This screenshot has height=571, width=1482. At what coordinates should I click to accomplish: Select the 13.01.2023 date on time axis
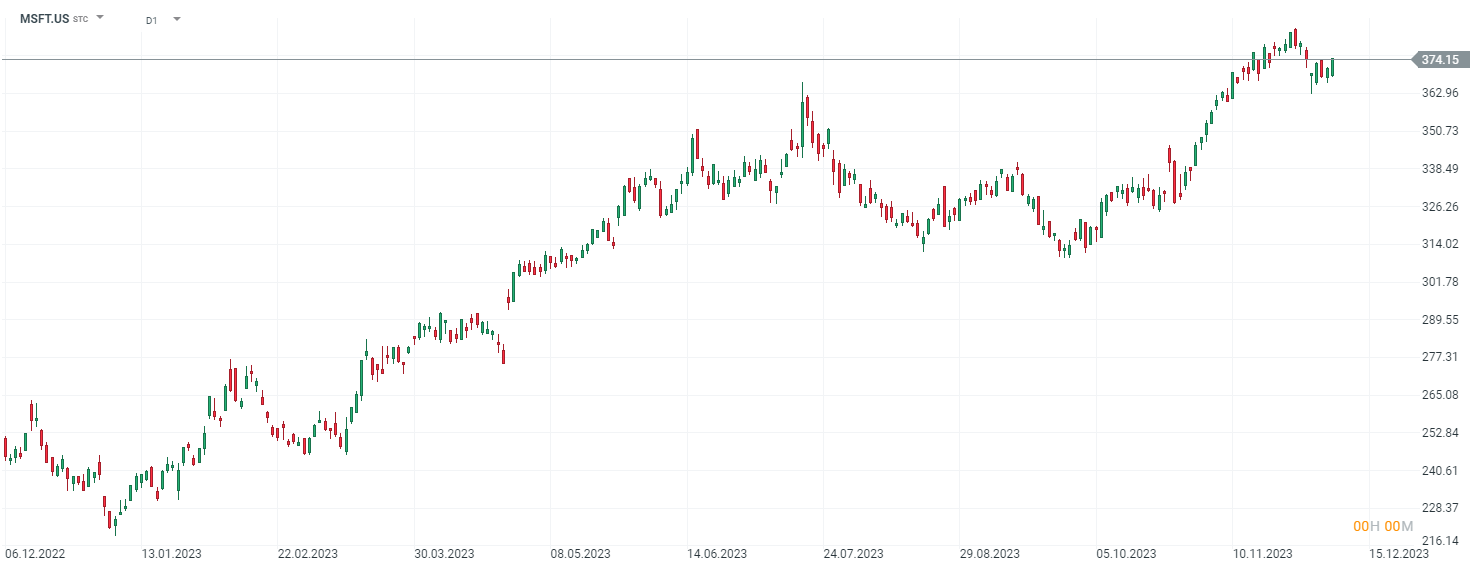(171, 553)
